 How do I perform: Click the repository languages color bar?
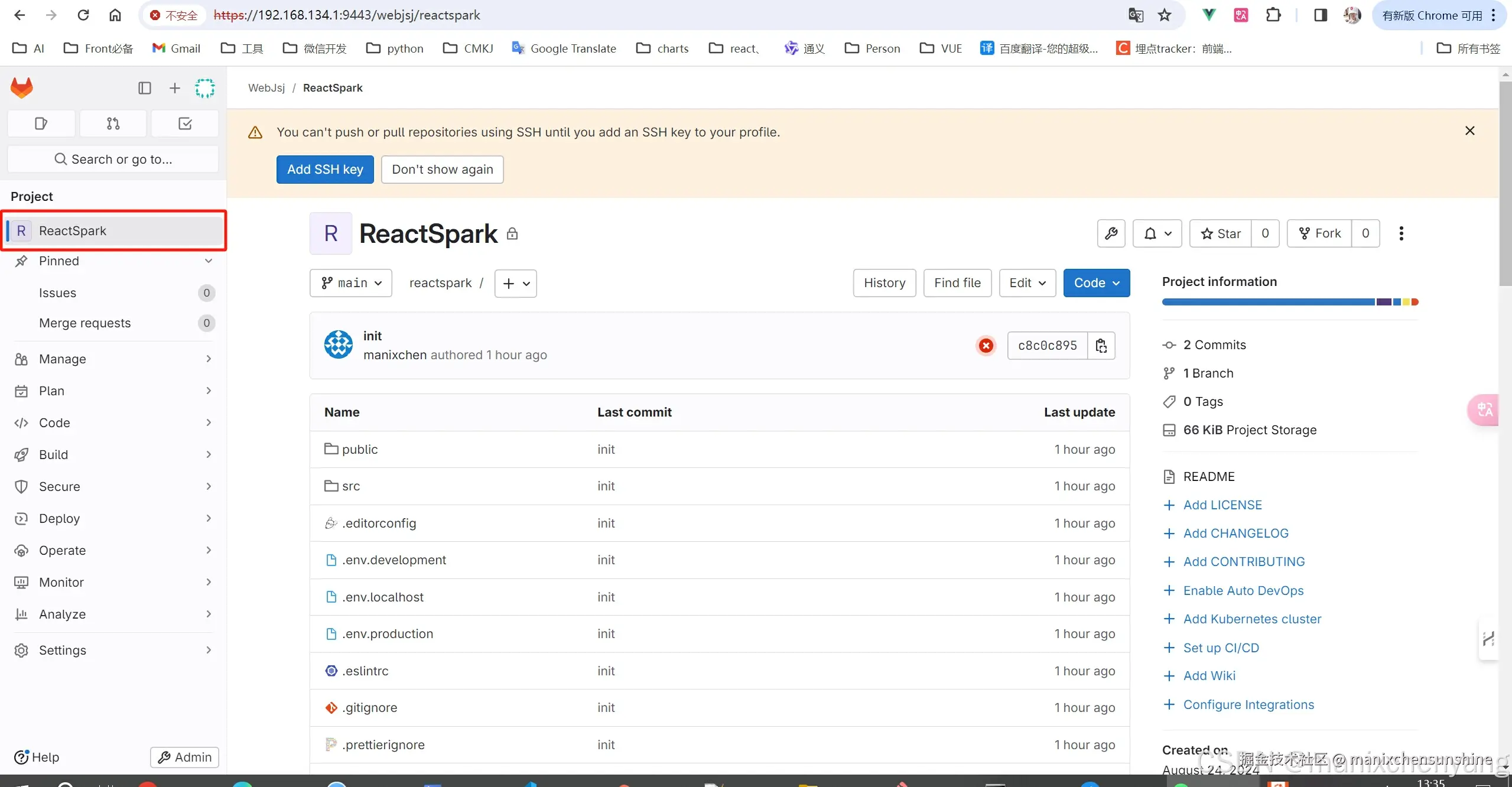[1289, 302]
